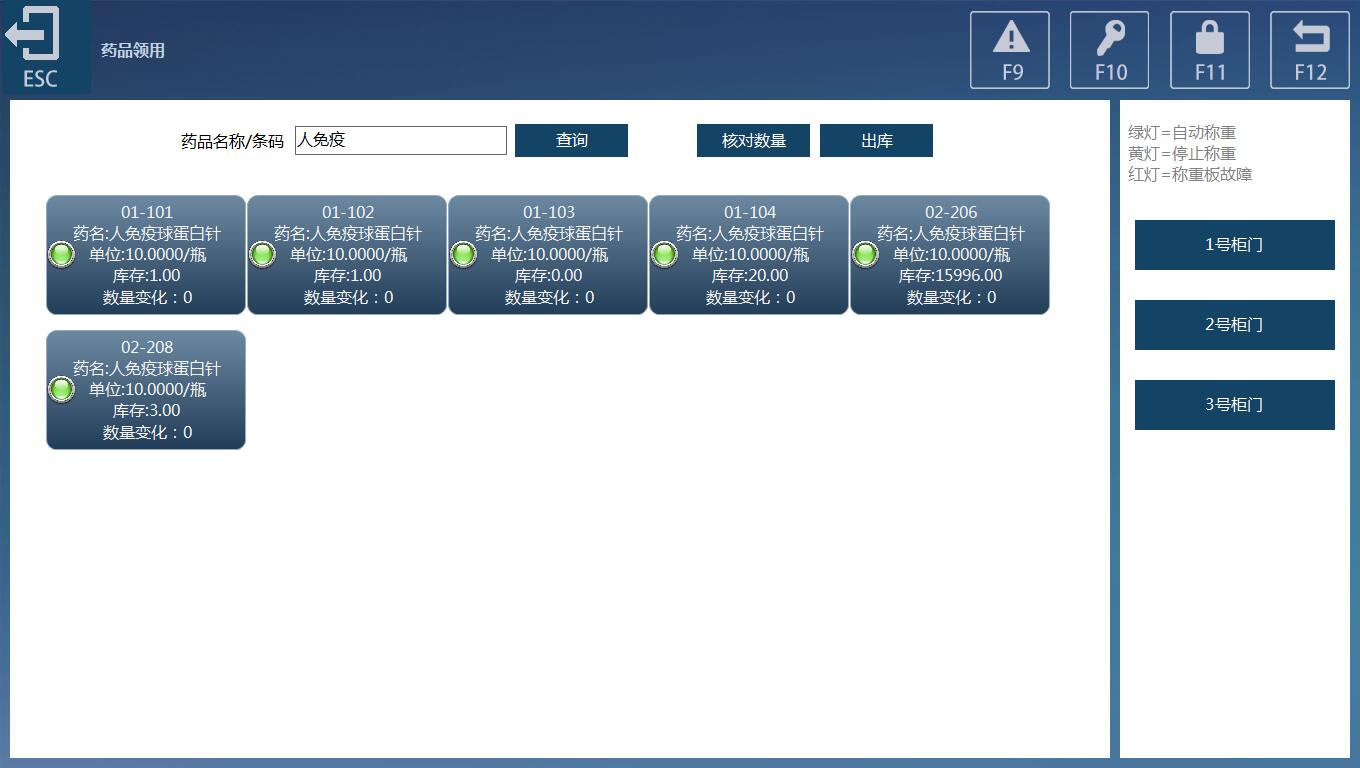
Task: Open 1号柜门 cabinet door
Action: [x=1234, y=245]
